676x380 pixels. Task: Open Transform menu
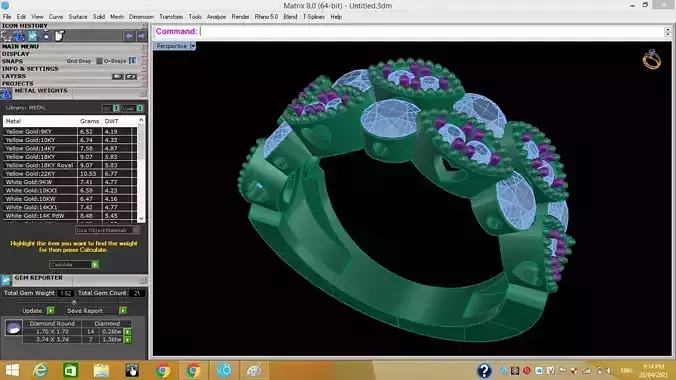tap(171, 17)
